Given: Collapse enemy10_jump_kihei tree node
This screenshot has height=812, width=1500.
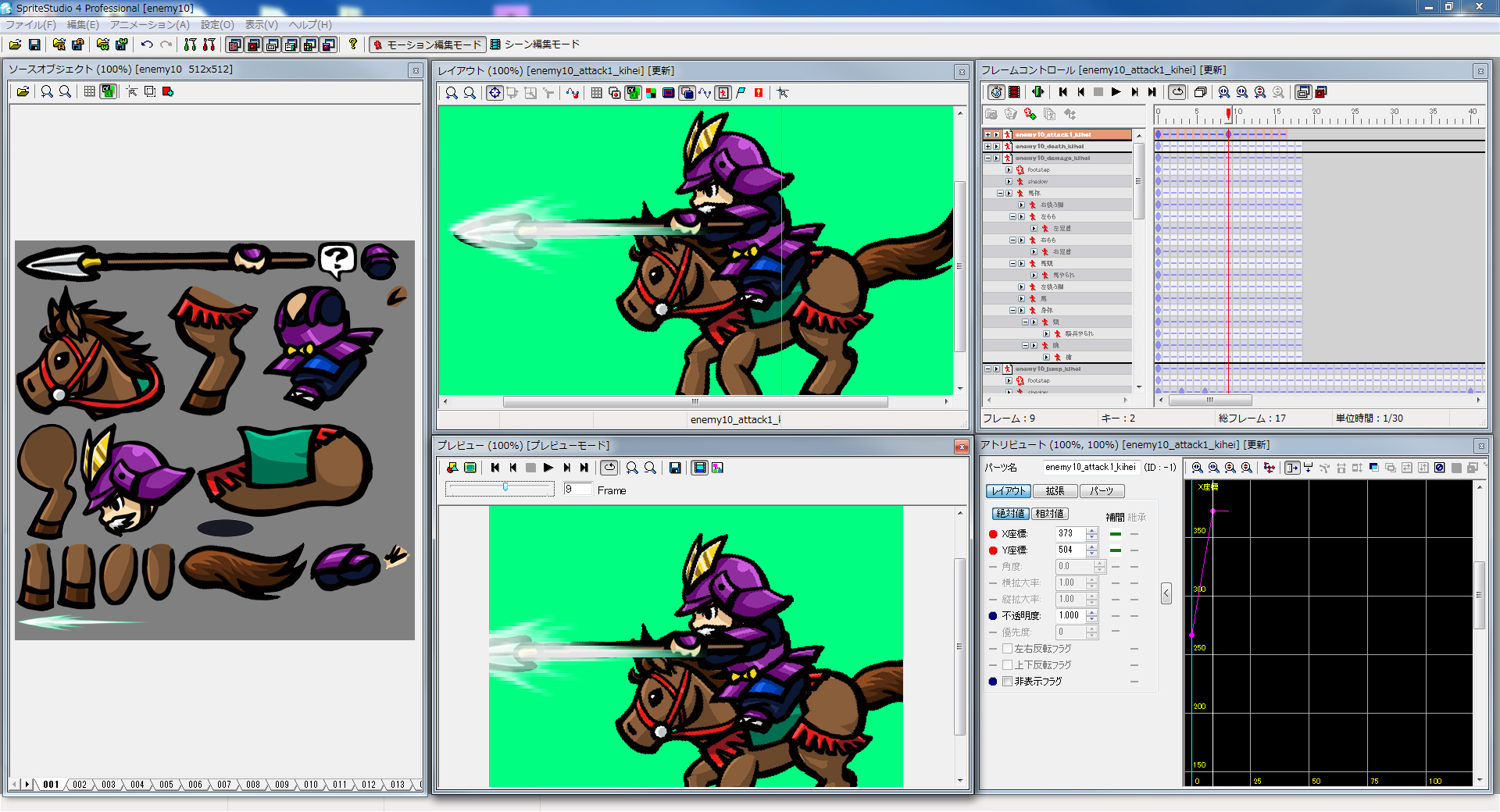Looking at the screenshot, I should click(x=987, y=369).
